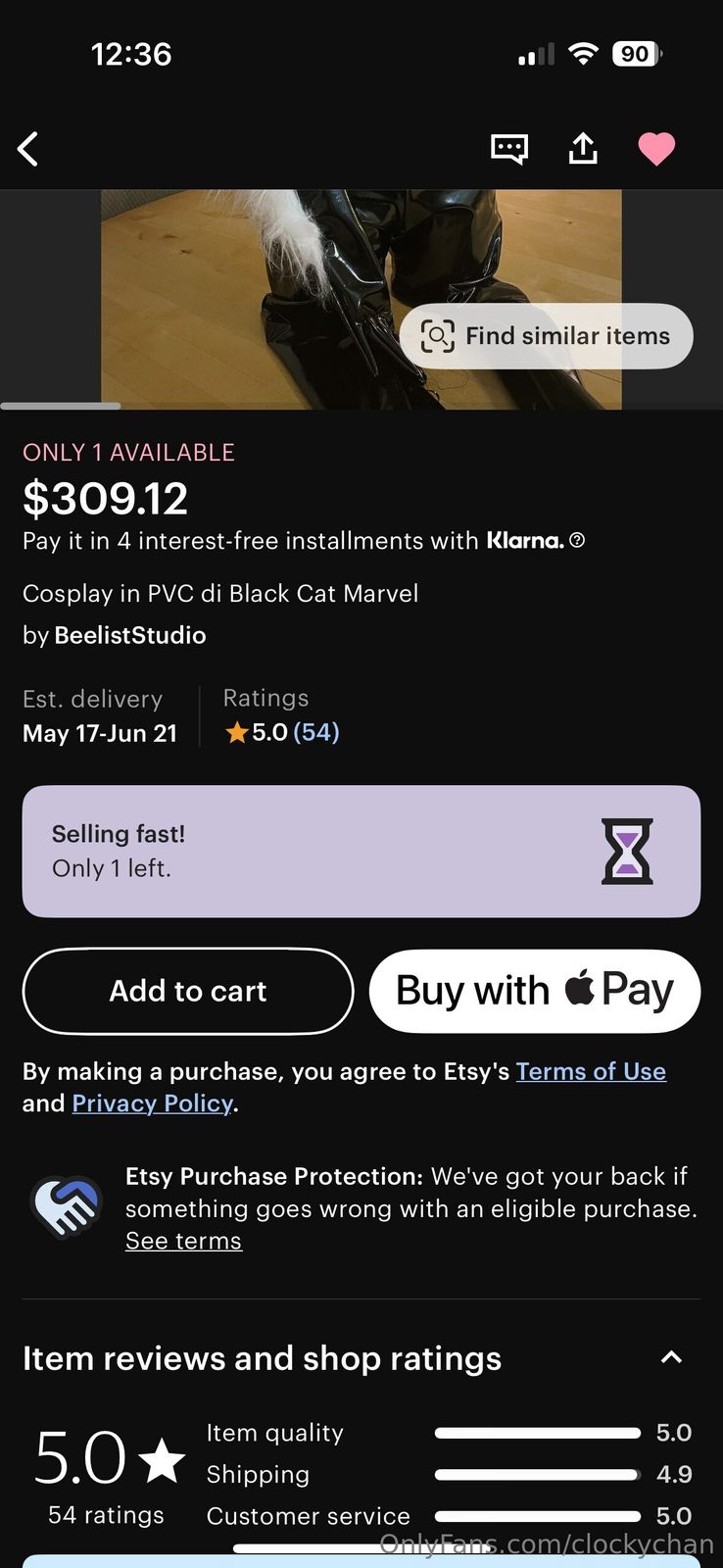
Task: Open the 54 ratings count link
Action: click(315, 732)
